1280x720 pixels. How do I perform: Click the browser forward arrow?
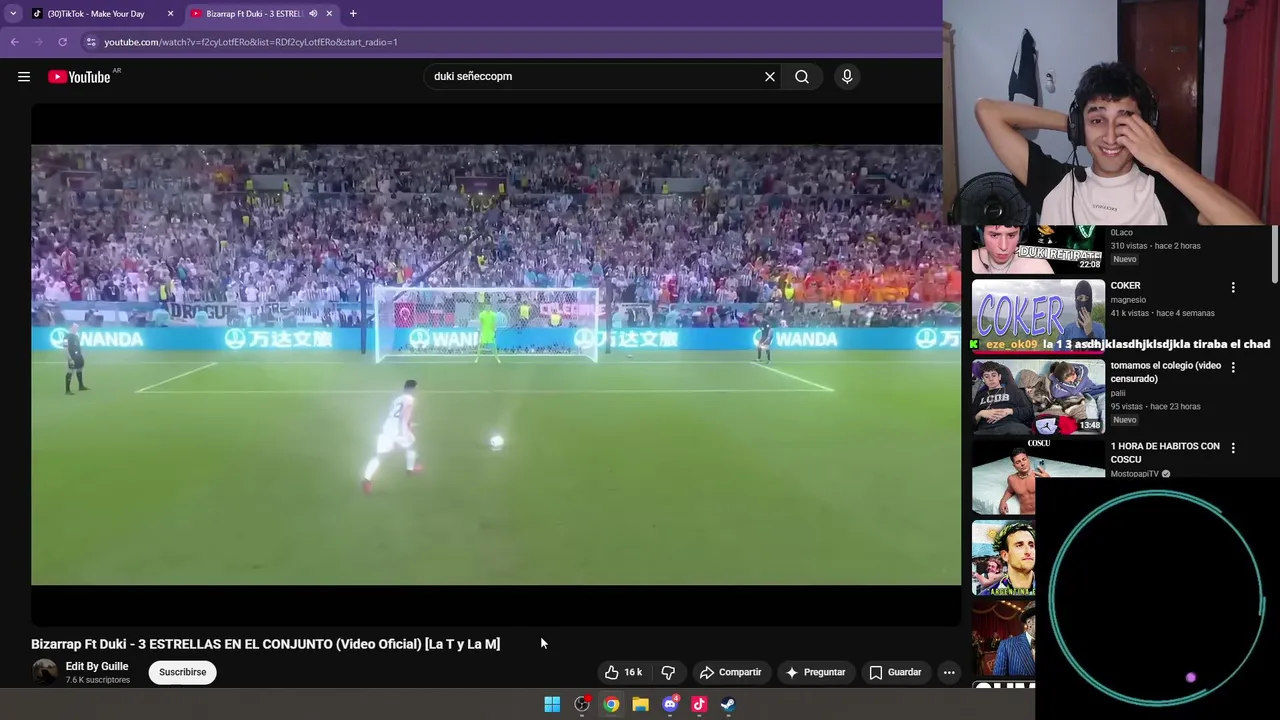(x=38, y=42)
